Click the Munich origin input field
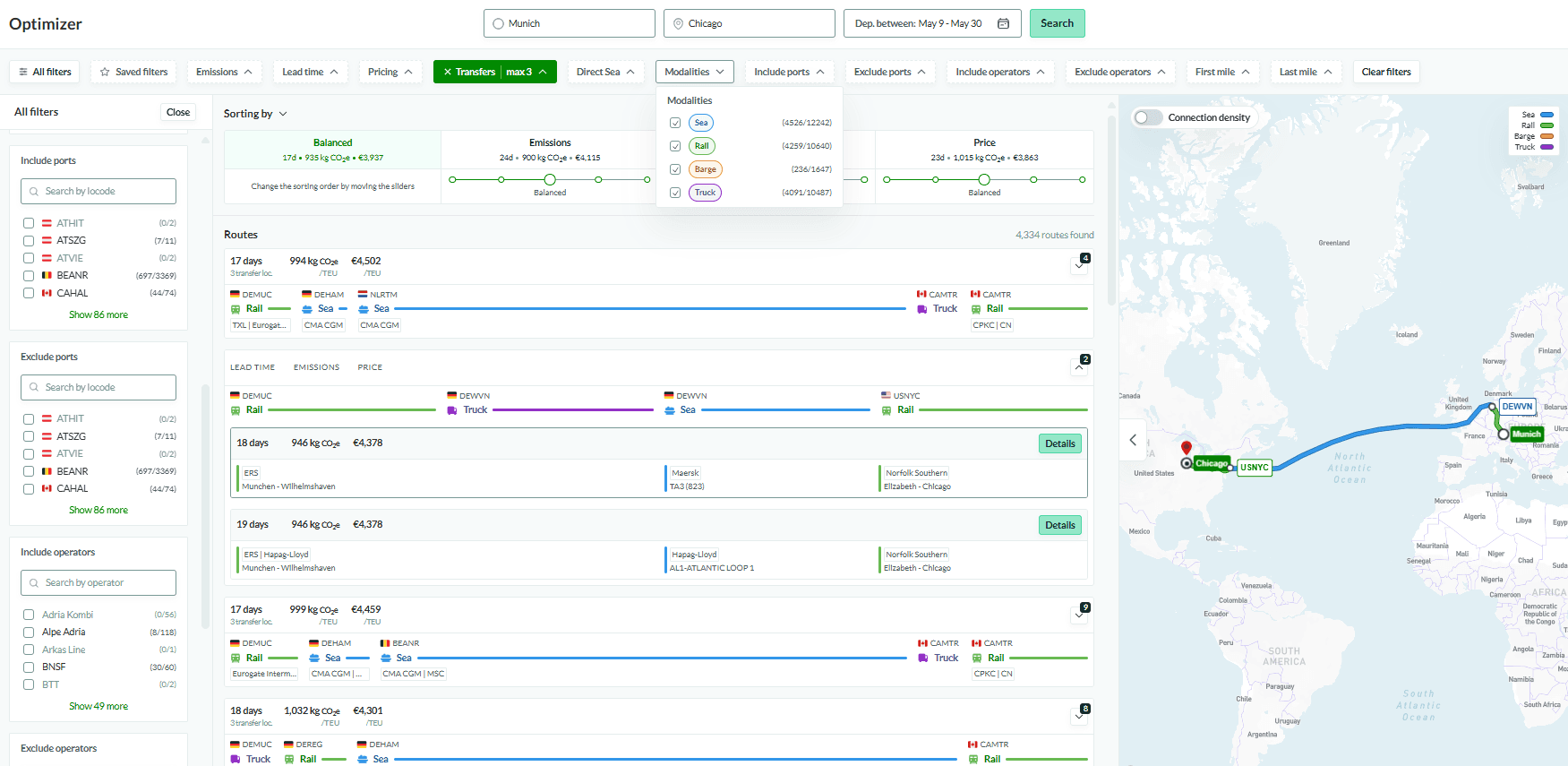 coord(570,23)
